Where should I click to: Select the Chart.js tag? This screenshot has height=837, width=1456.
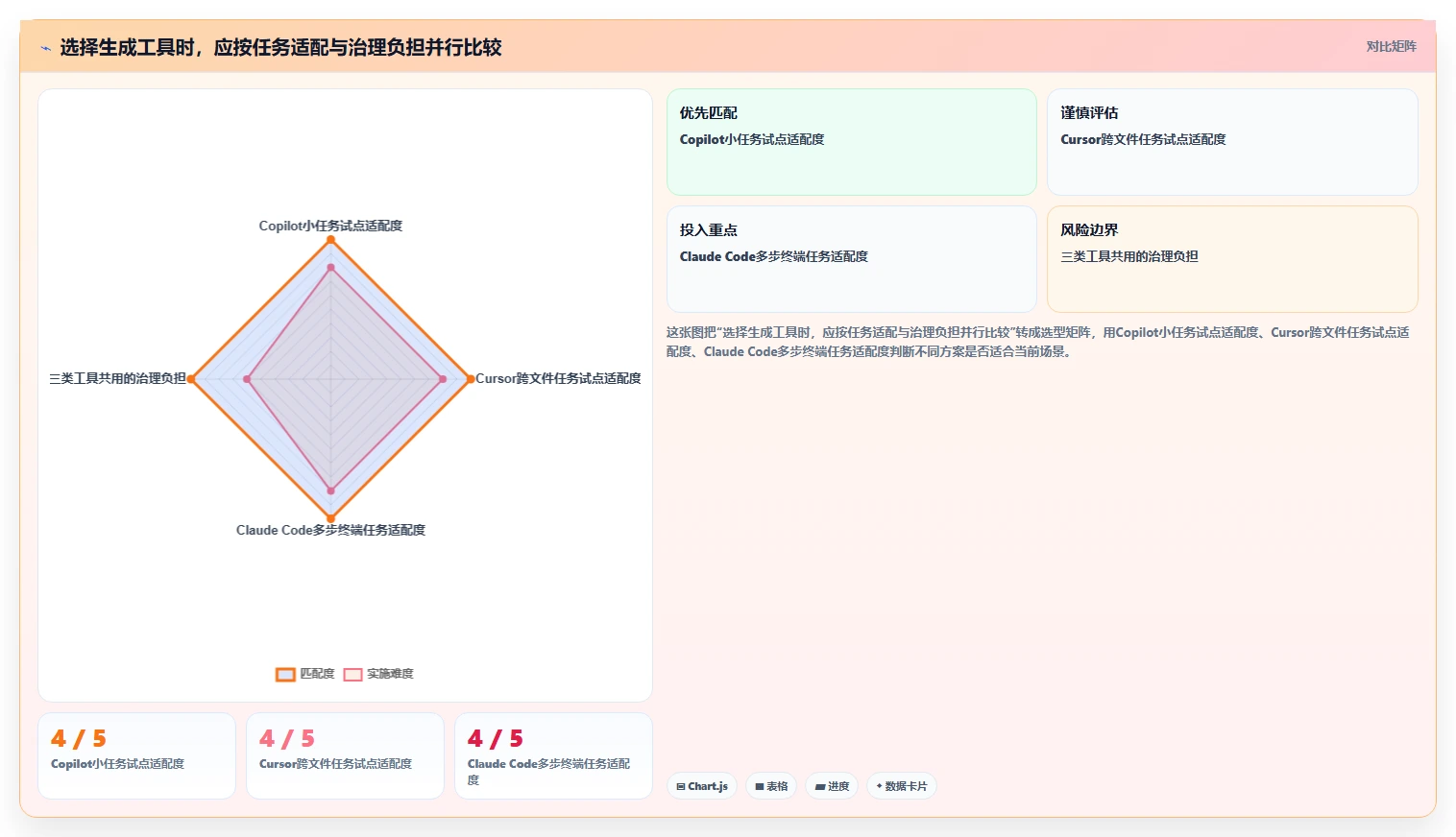[702, 786]
